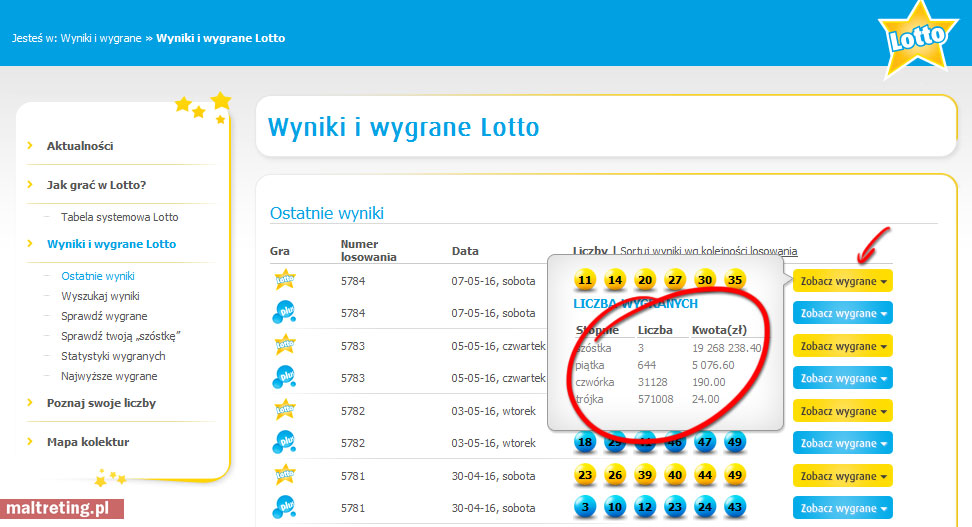Click trójka winners count 571008

click(x=655, y=399)
